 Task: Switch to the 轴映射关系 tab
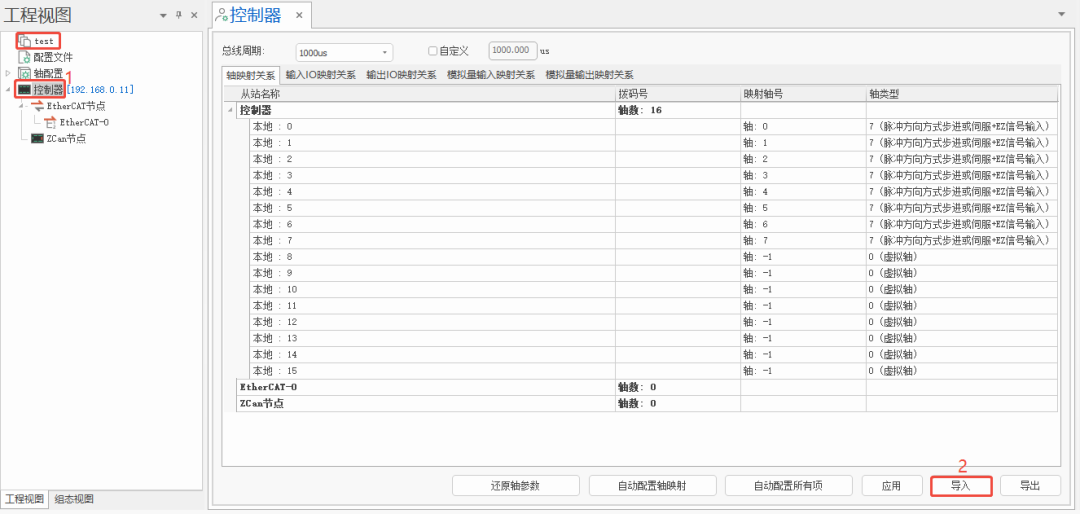tap(251, 75)
